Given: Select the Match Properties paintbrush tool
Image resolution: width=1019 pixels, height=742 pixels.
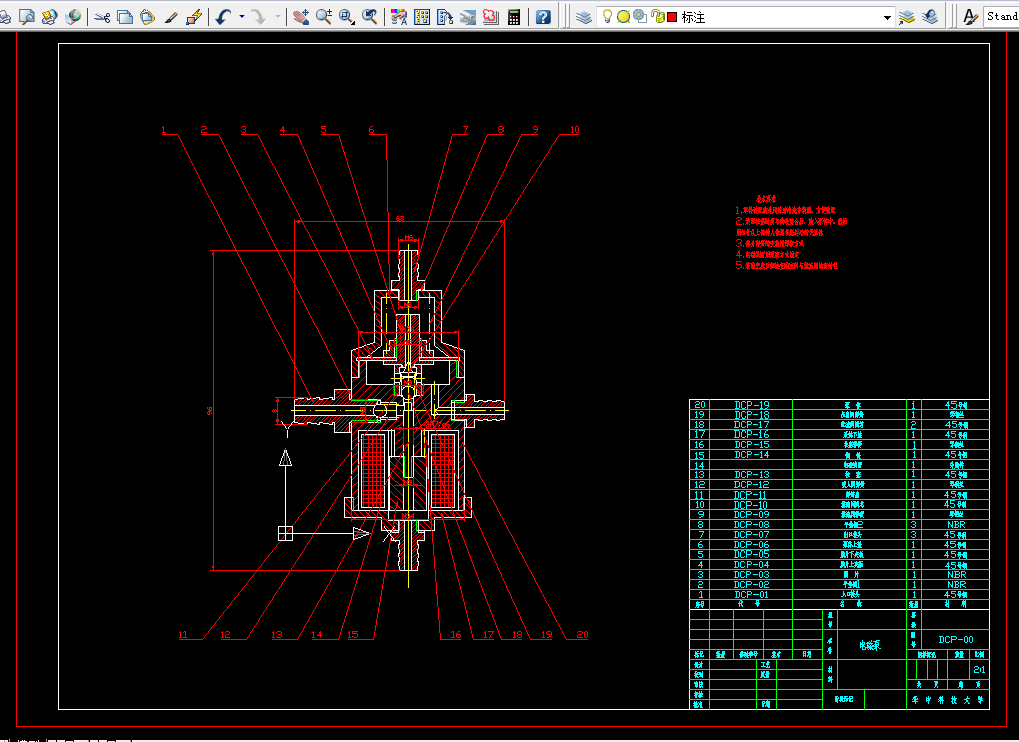Looking at the screenshot, I should [x=171, y=17].
